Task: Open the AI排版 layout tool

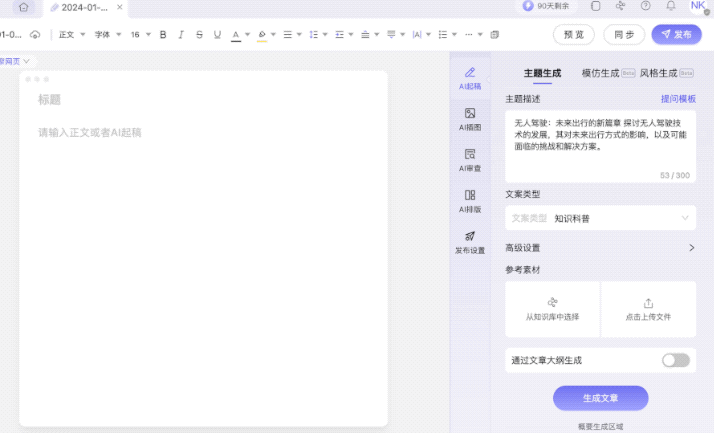Action: tap(470, 201)
